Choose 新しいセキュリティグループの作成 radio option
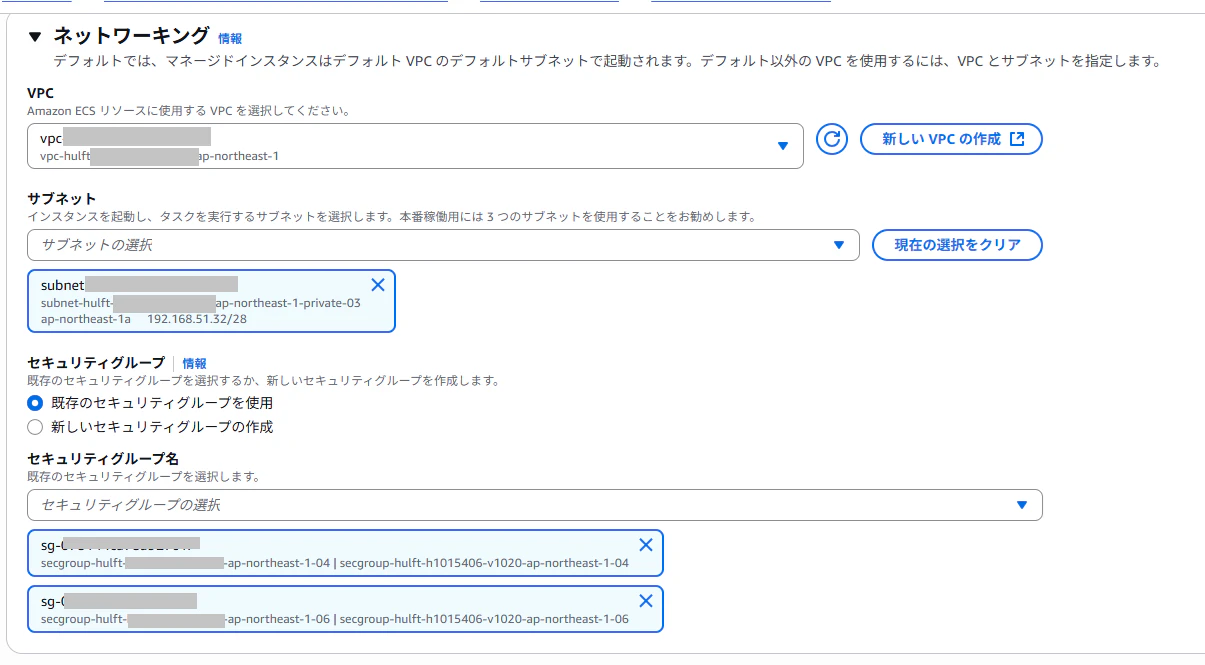This screenshot has width=1205, height=665. pos(35,427)
